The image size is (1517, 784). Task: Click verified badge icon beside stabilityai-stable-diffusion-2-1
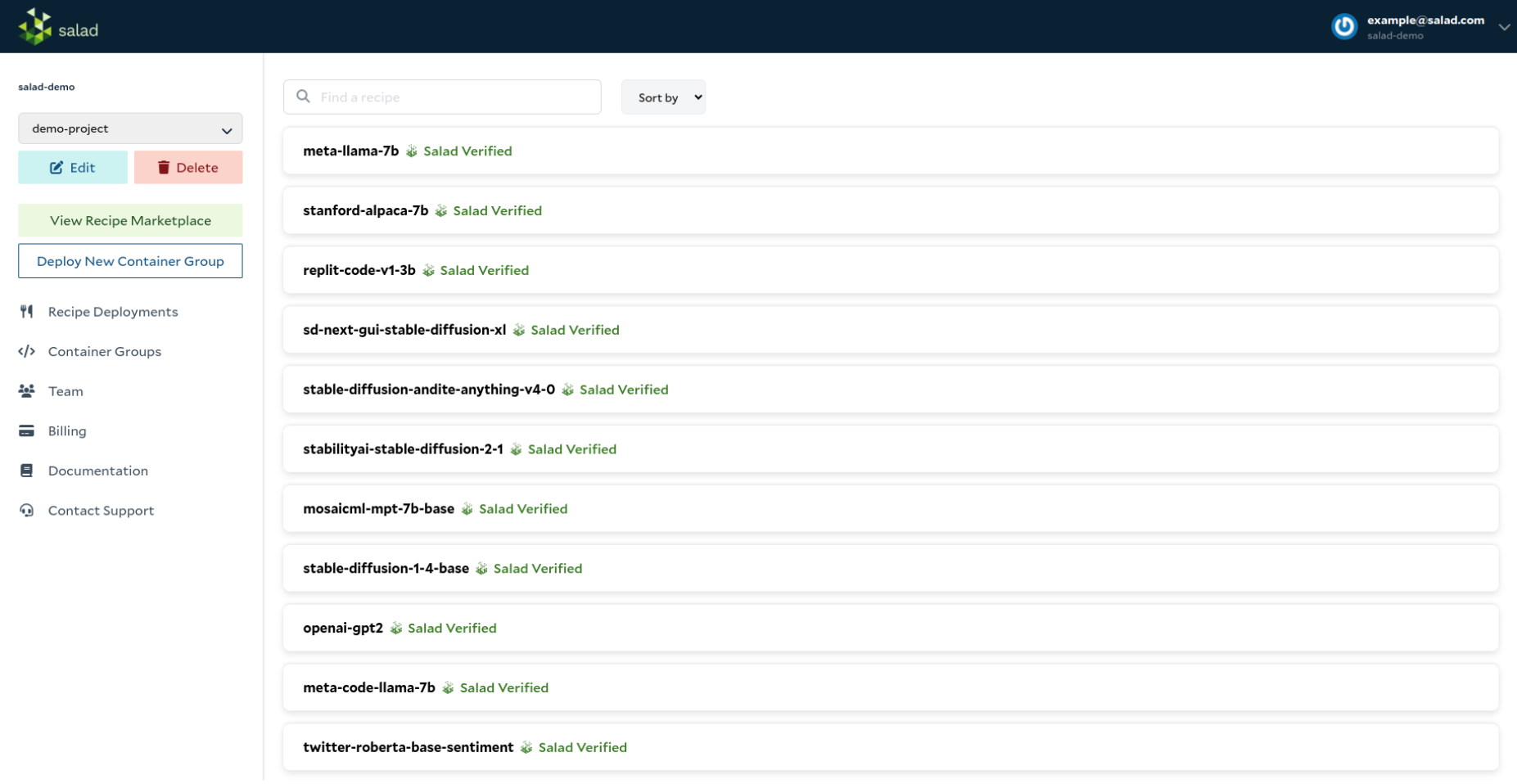tap(516, 449)
